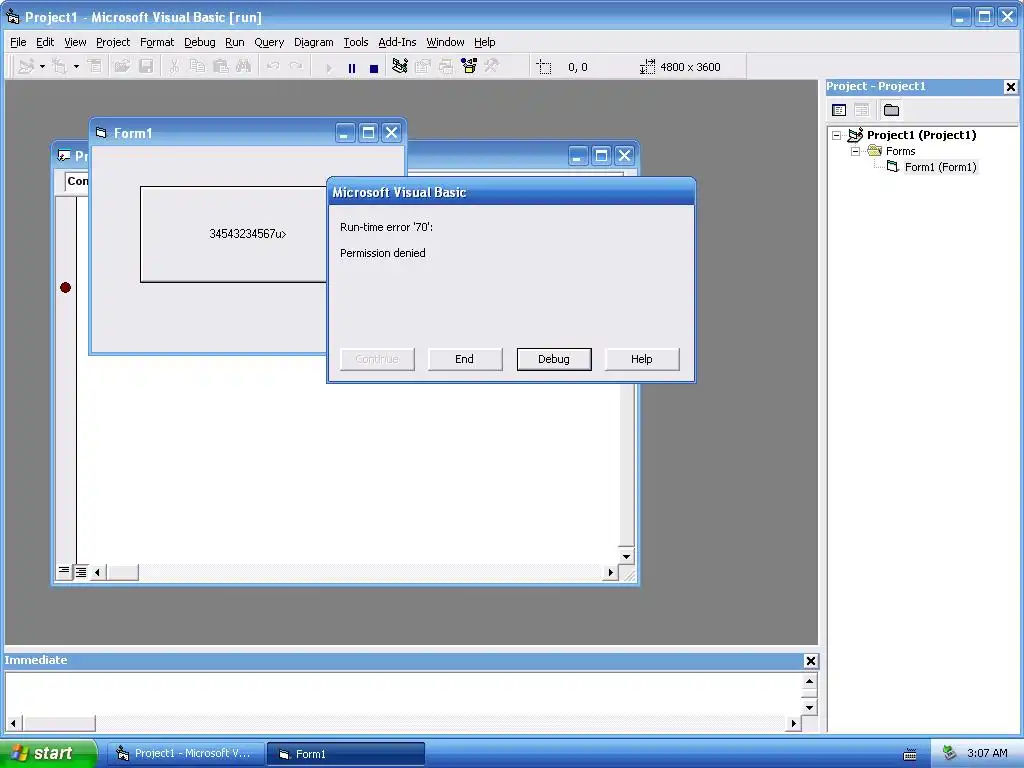
Task: Click the Start run arrow
Action: 328,67
